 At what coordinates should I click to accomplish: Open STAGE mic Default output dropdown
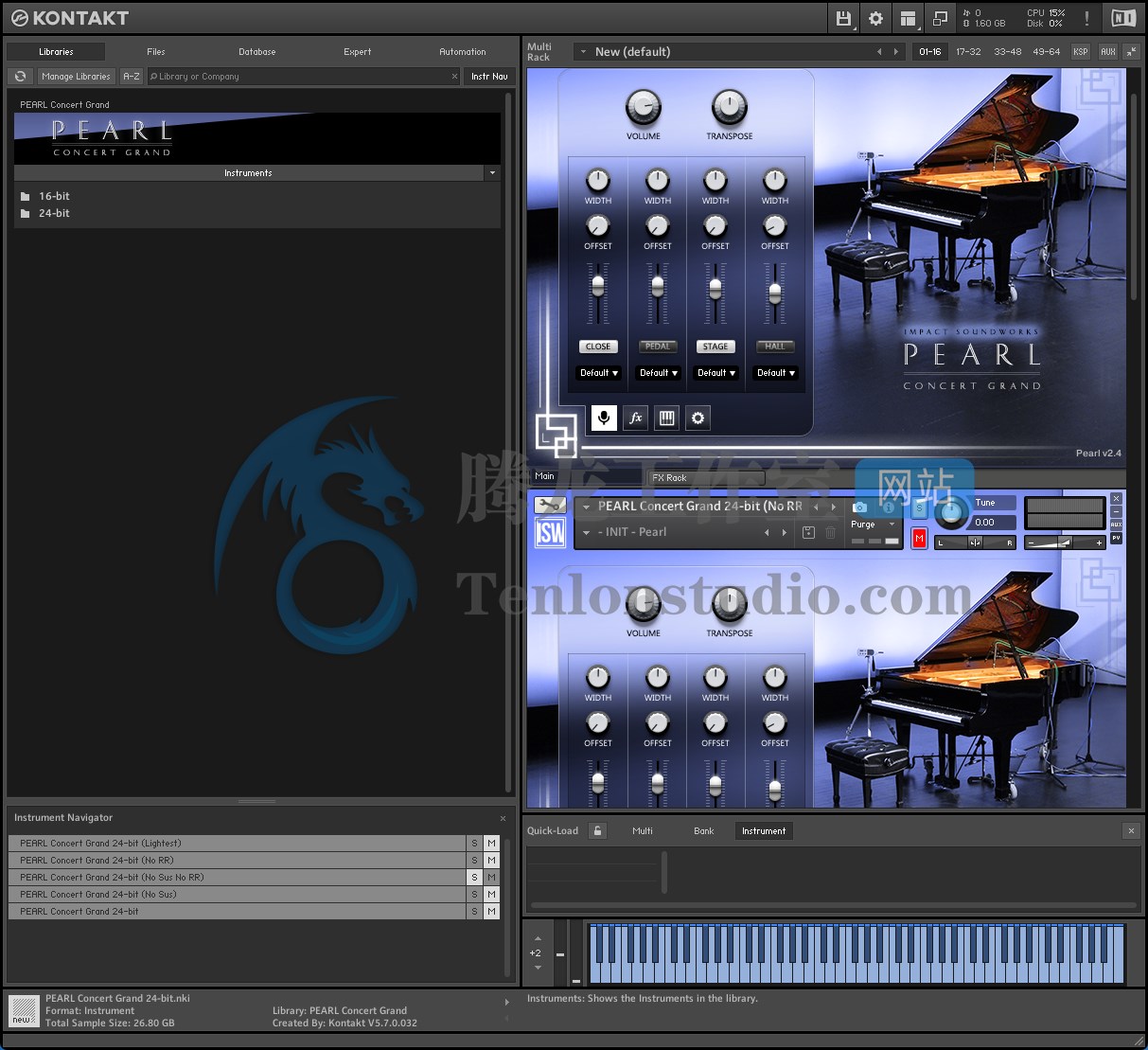(715, 373)
